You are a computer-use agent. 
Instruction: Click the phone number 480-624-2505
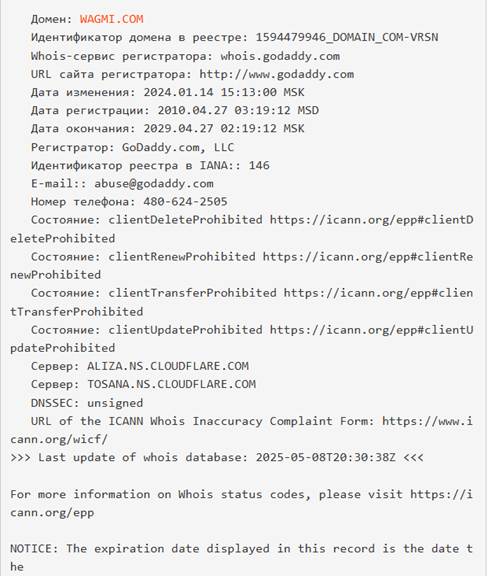(185, 202)
